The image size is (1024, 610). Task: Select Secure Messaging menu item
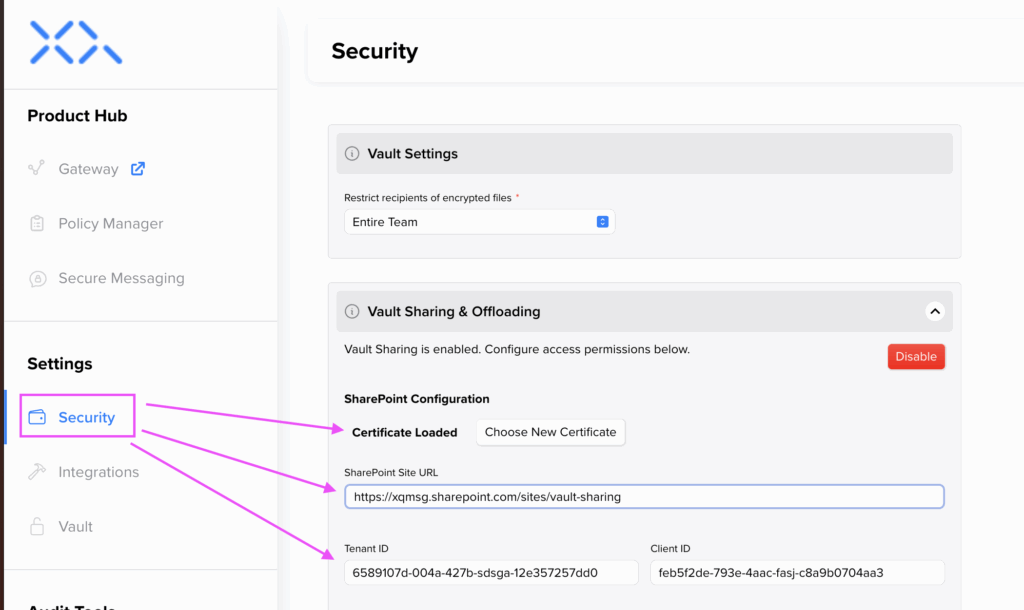121,279
